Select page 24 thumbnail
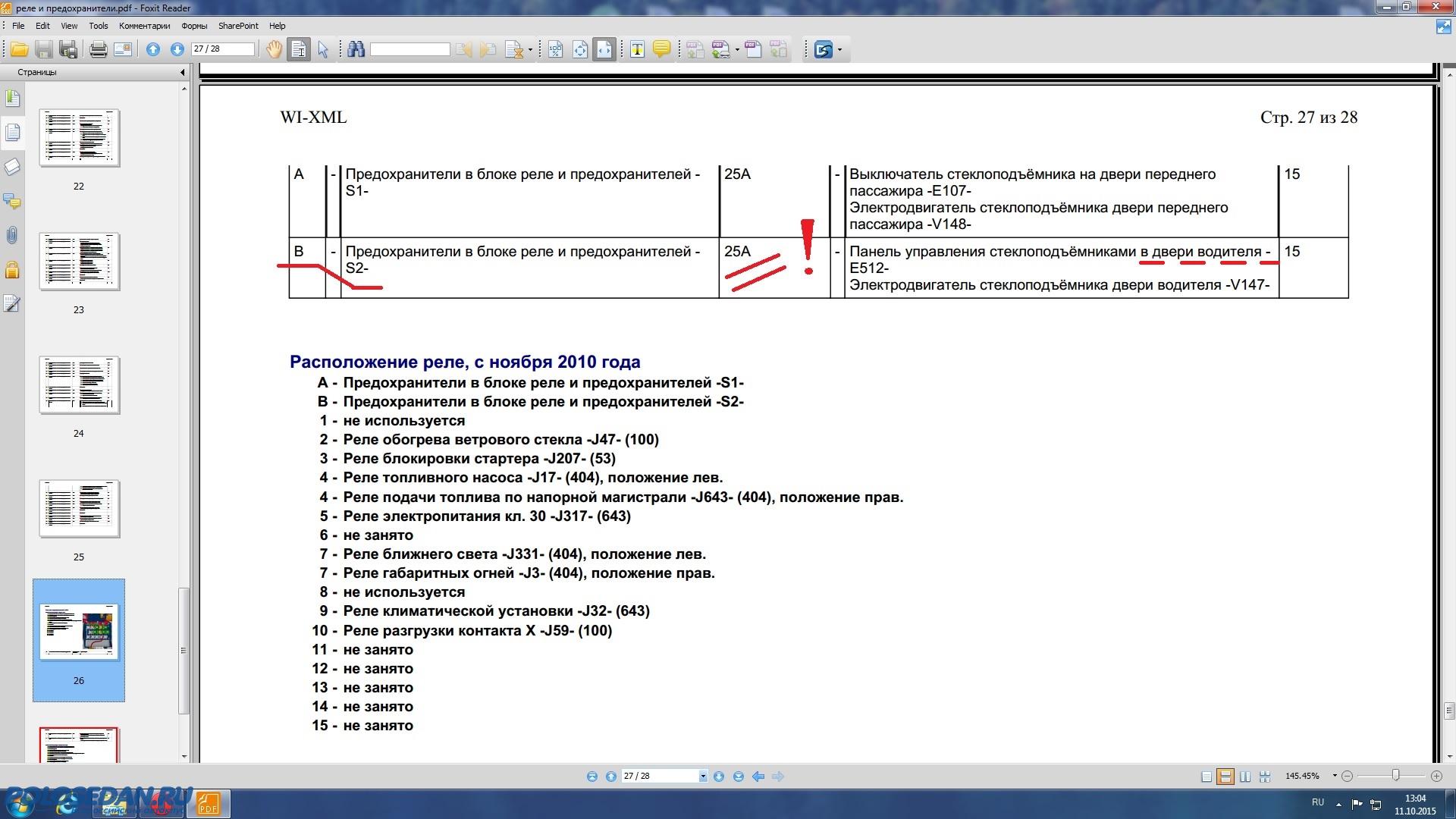The width and height of the screenshot is (1456, 819). click(79, 385)
